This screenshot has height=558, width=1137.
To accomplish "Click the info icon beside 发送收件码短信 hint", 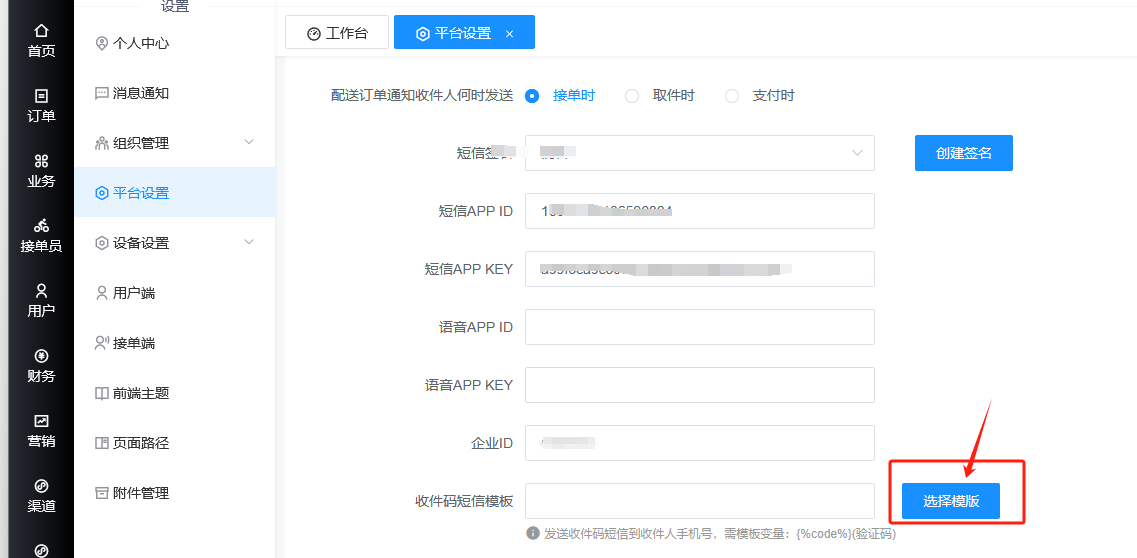I will [533, 533].
